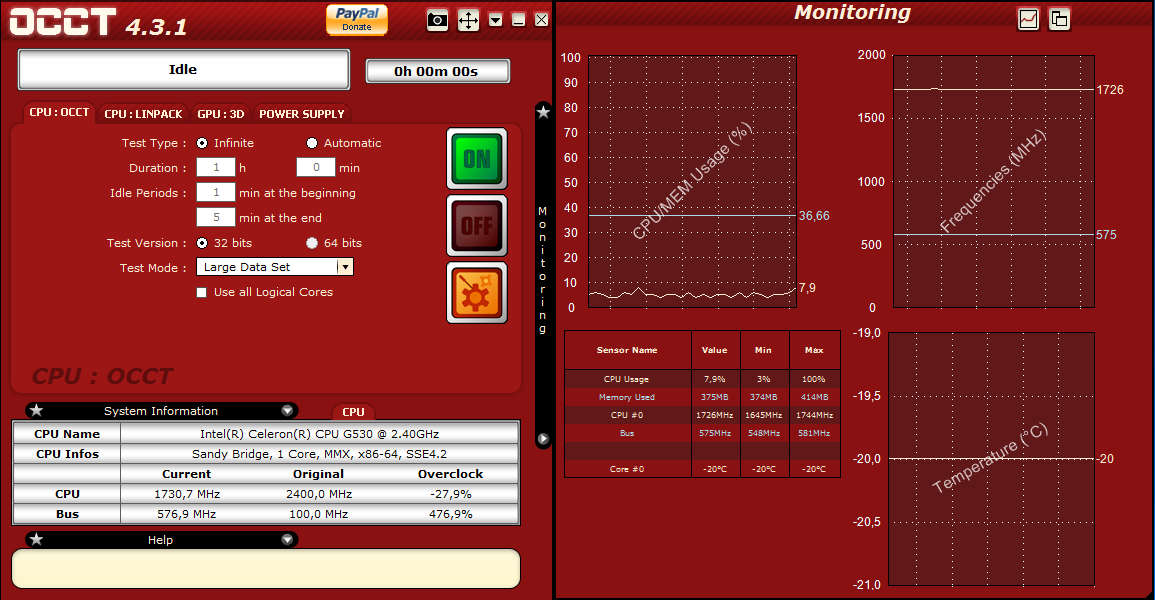Screen dimensions: 1155x600
Task: Click the -27,9% CPU overclock value
Action: click(x=451, y=494)
